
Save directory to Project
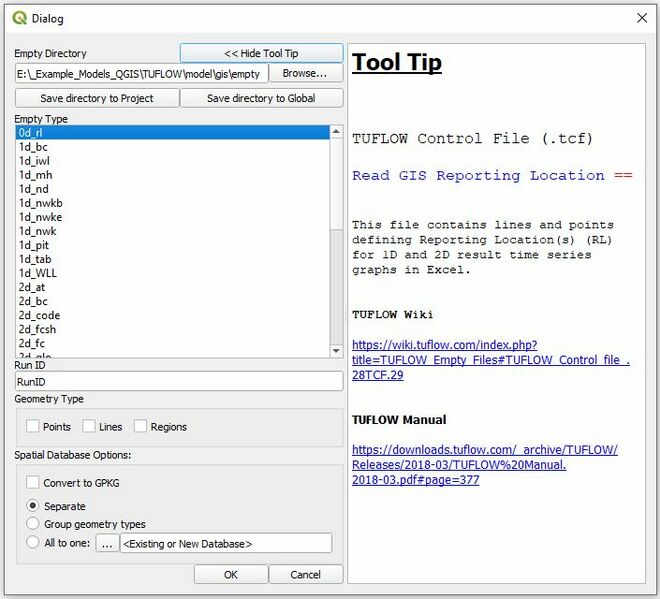pyautogui.click(x=97, y=98)
